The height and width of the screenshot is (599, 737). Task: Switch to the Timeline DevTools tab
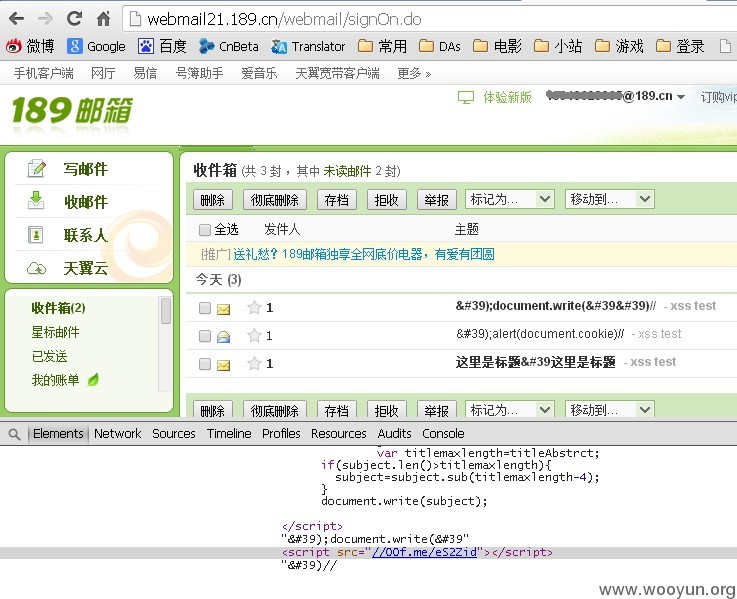tap(229, 433)
